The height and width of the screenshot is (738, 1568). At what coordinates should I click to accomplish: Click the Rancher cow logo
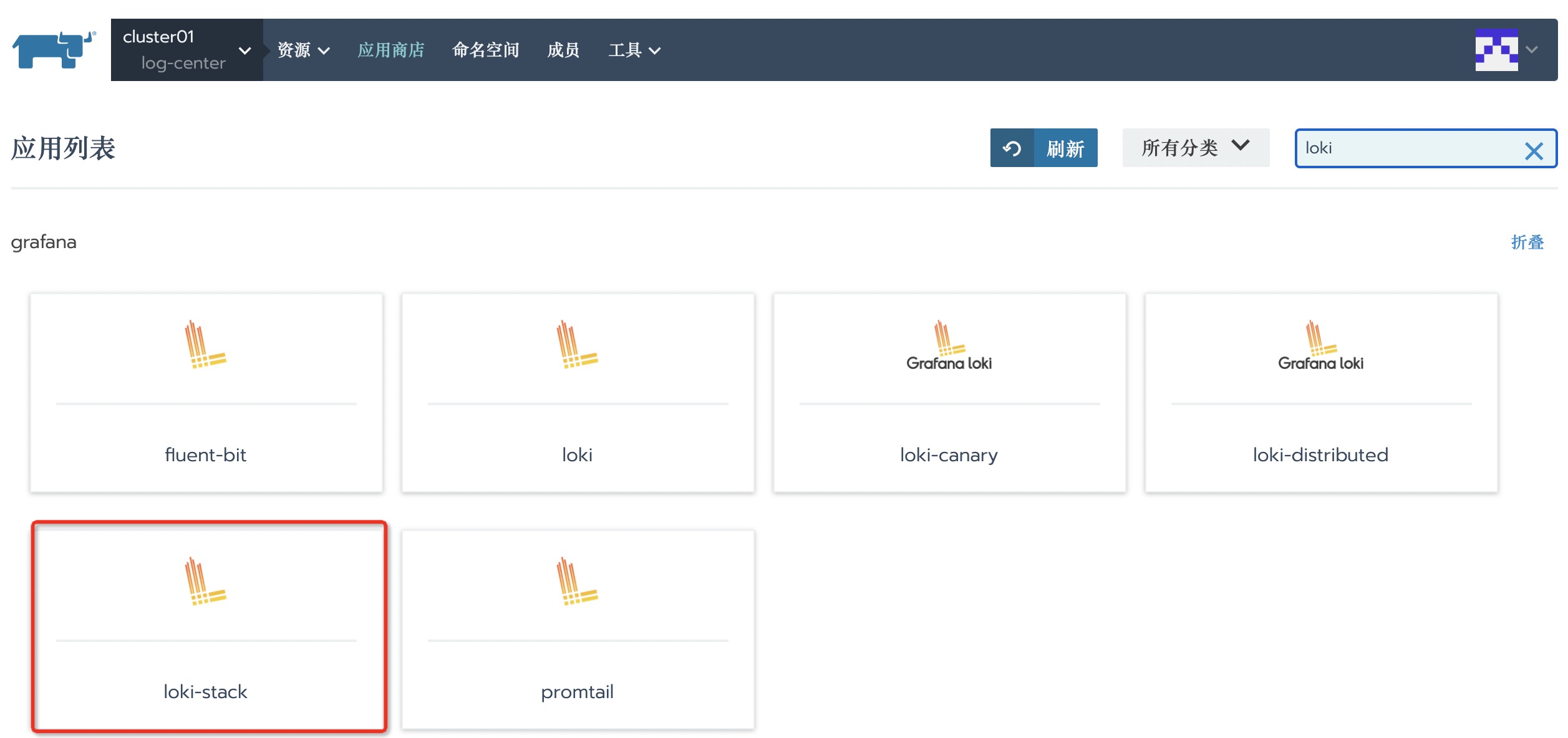[55, 50]
